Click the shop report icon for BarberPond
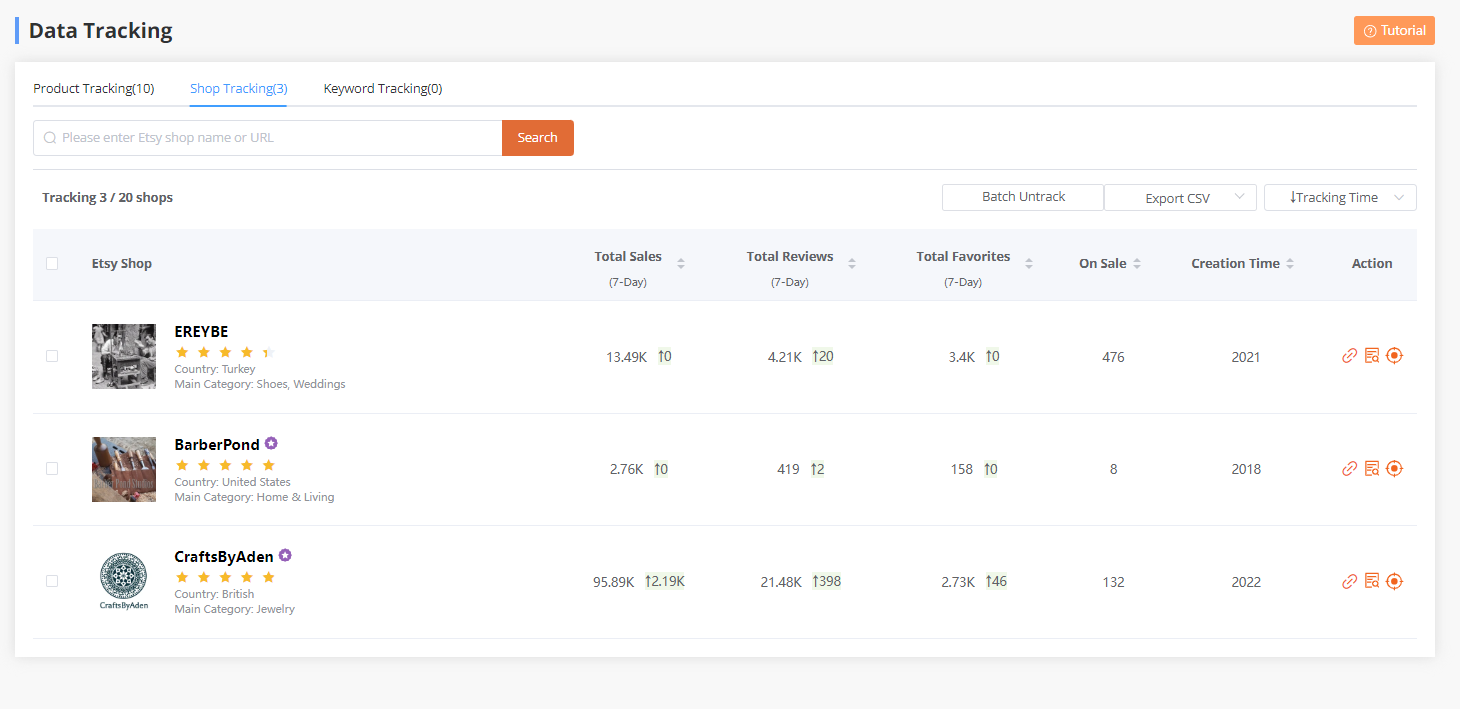The height and width of the screenshot is (709, 1460). click(1371, 468)
